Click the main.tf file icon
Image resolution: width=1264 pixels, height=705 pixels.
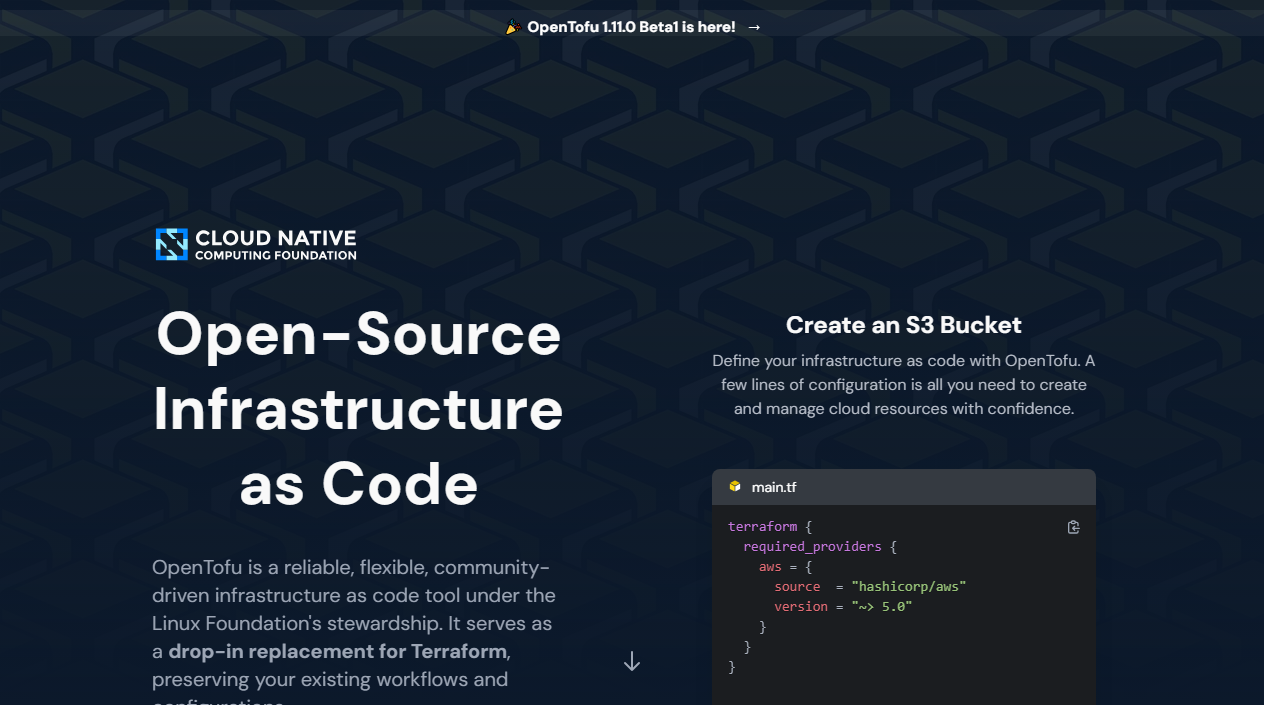click(x=735, y=487)
